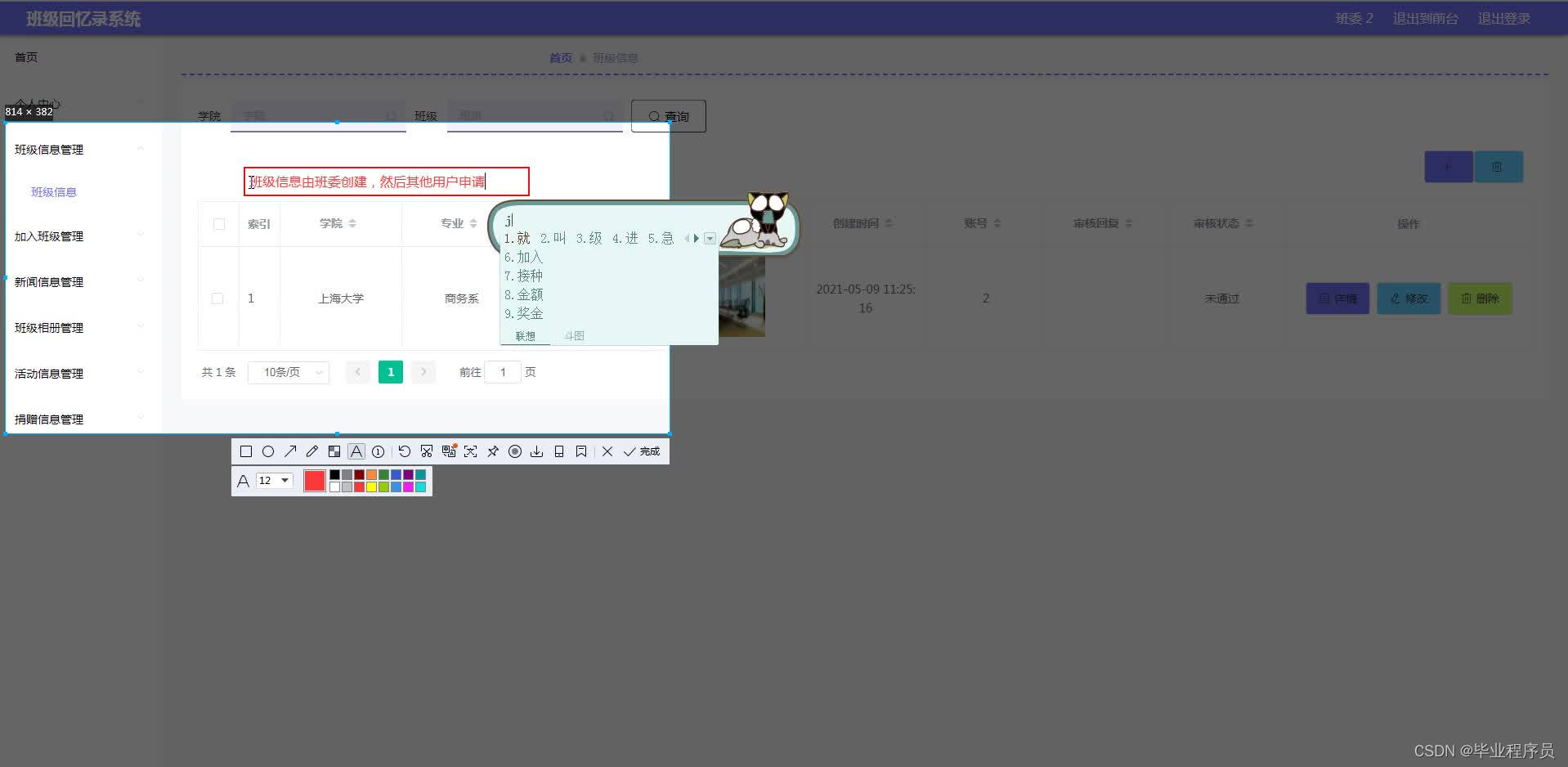The image size is (1568, 767).
Task: Open the font size 12 dropdown
Action: [275, 481]
